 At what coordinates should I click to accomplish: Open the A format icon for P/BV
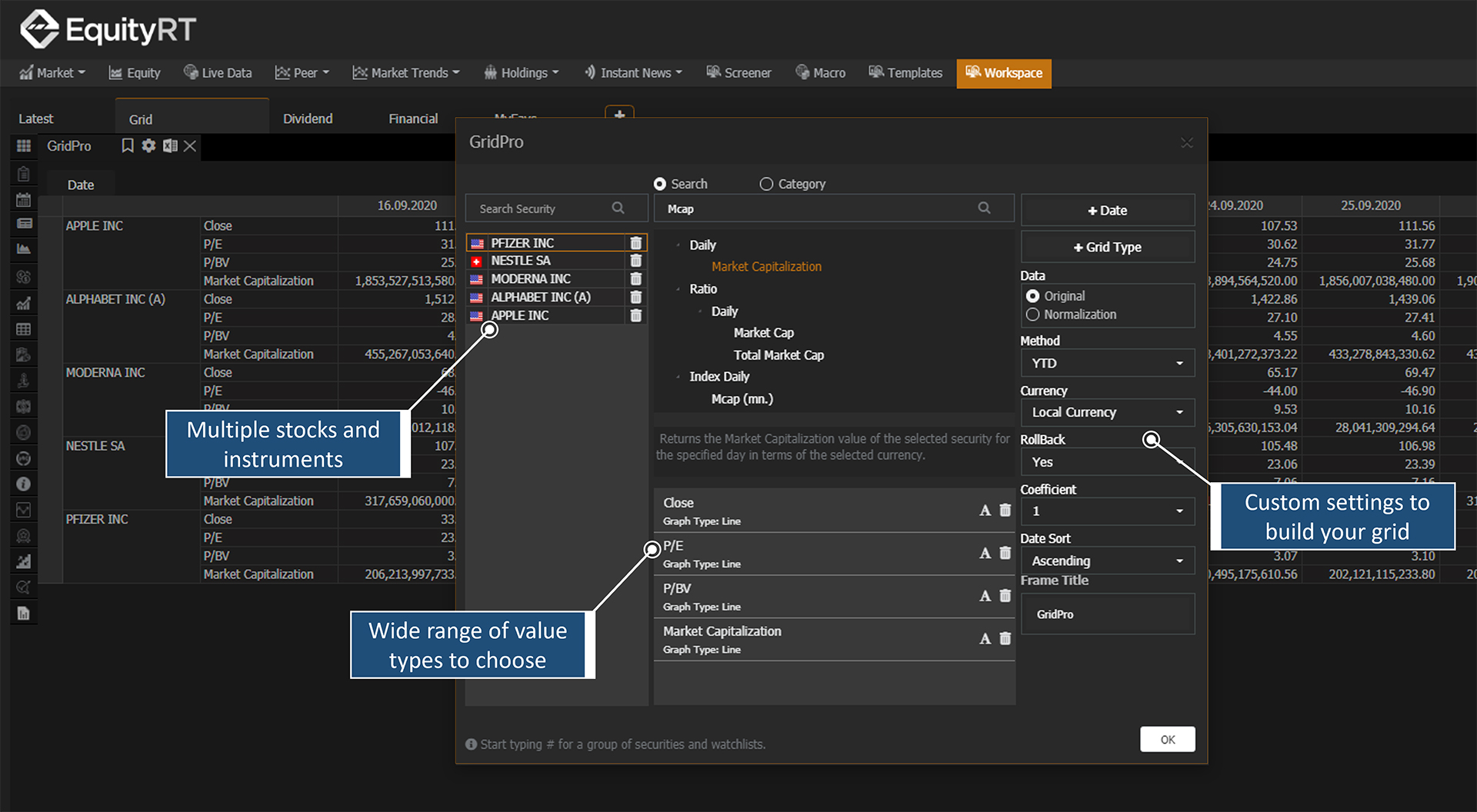[x=985, y=596]
